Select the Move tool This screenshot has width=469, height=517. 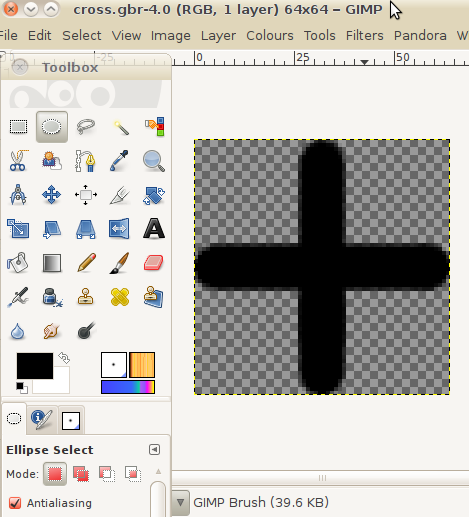(52, 195)
